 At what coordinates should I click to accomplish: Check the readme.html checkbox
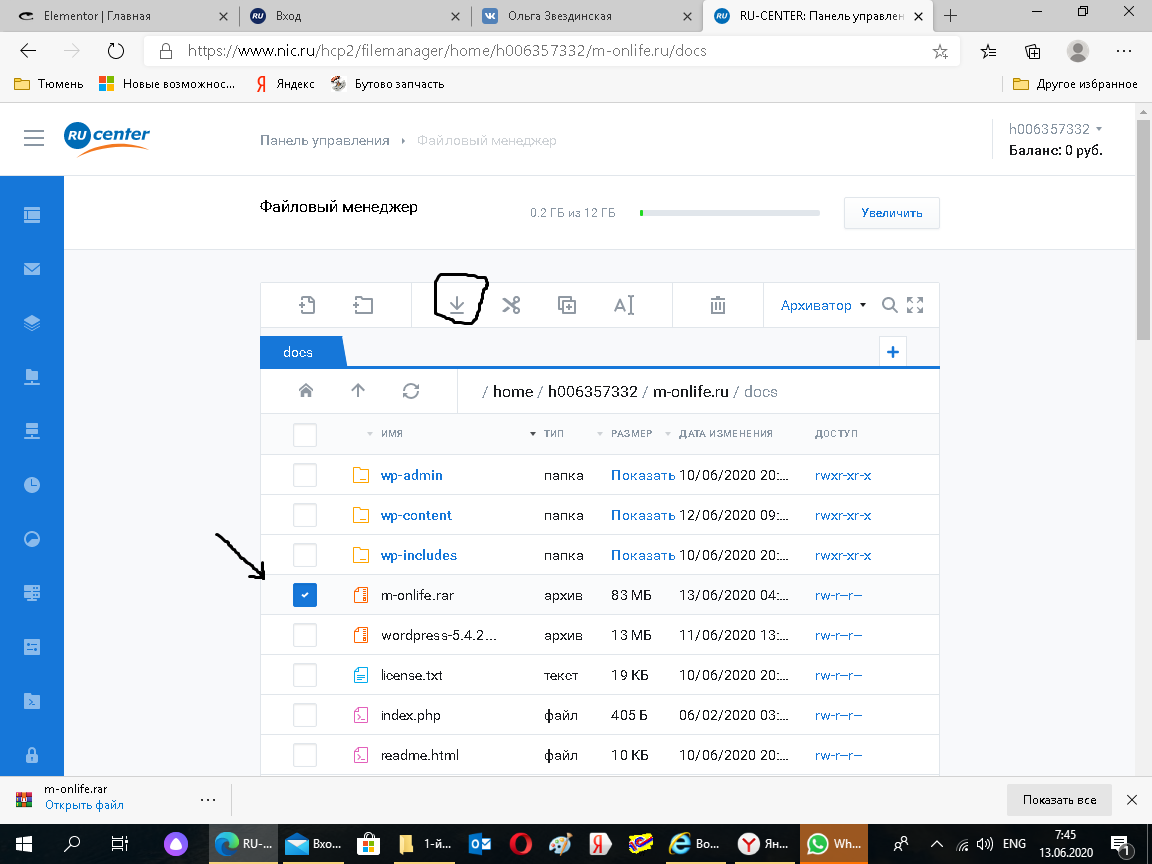pyautogui.click(x=305, y=755)
